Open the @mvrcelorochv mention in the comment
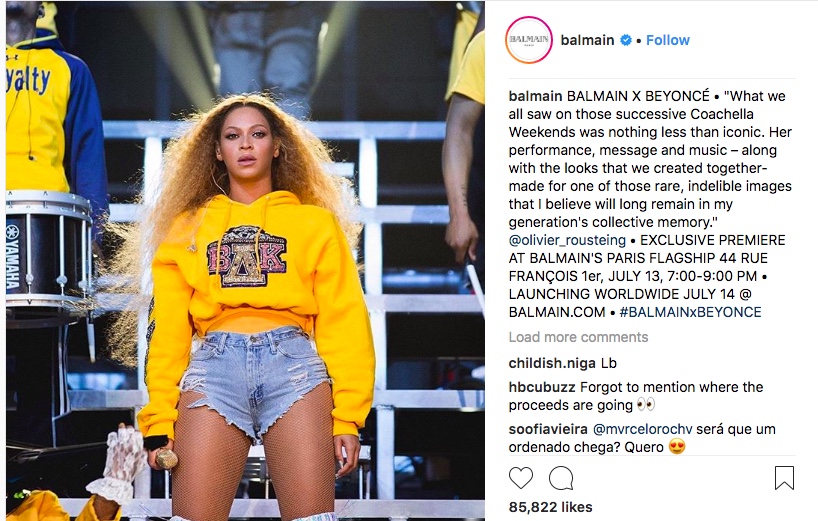Image resolution: width=818 pixels, height=521 pixels. pyautogui.click(x=643, y=429)
